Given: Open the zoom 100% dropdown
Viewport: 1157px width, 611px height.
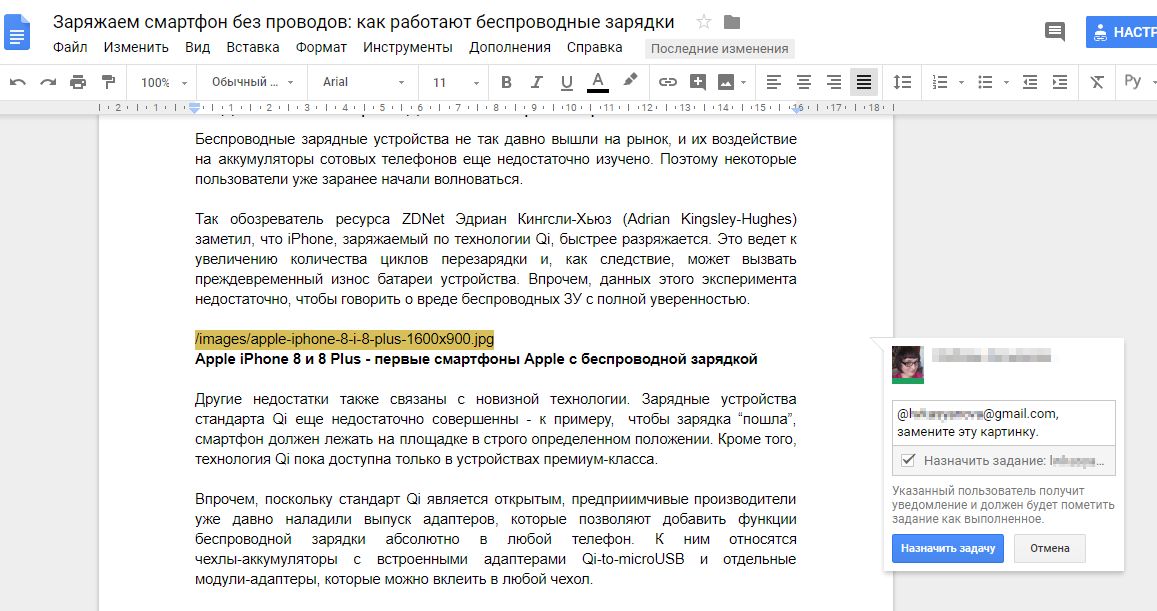Looking at the screenshot, I should [164, 83].
